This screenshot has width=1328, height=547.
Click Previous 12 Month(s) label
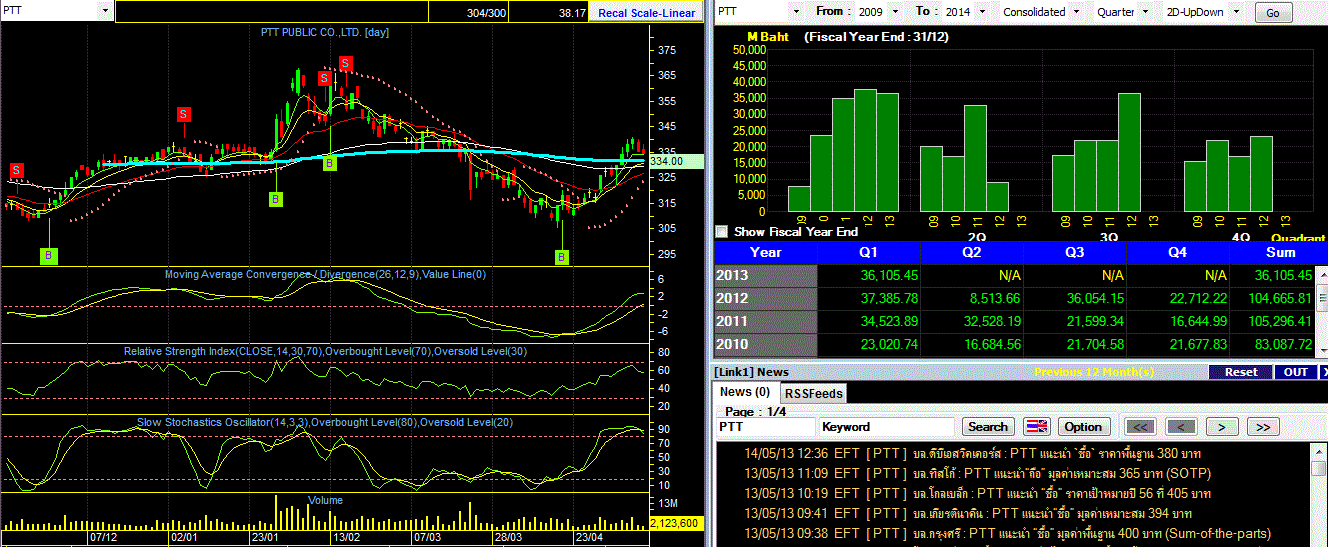coord(1093,372)
